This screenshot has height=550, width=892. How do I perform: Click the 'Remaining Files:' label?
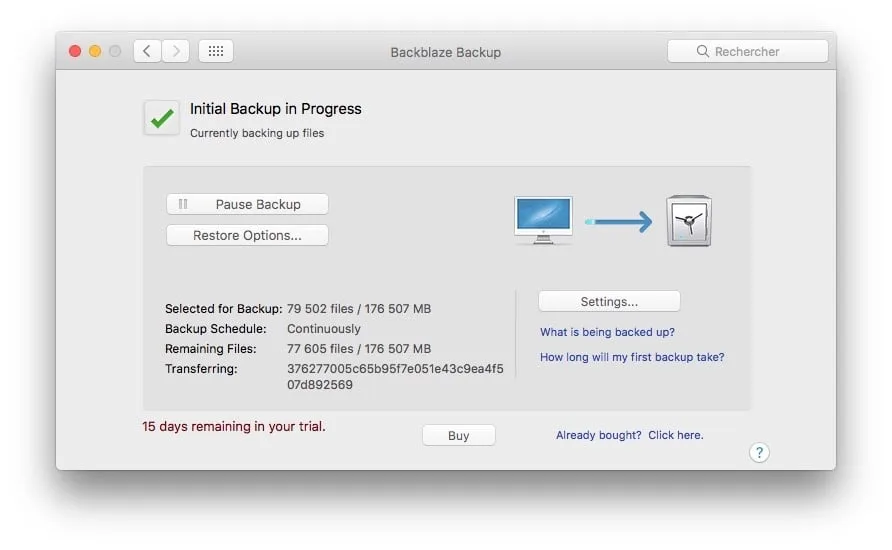(x=210, y=349)
